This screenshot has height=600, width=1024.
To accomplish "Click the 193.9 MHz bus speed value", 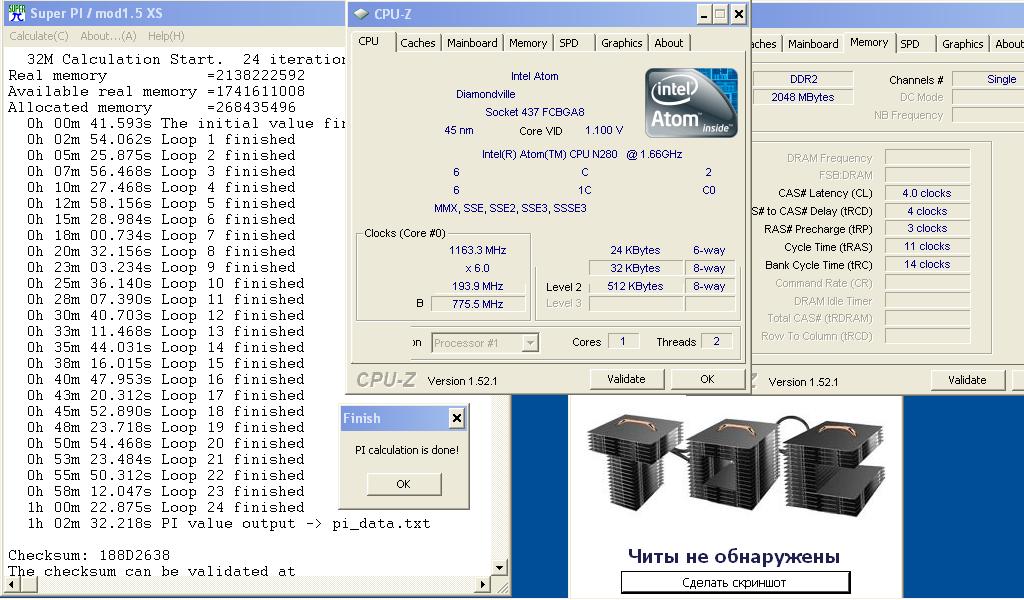I will (477, 286).
